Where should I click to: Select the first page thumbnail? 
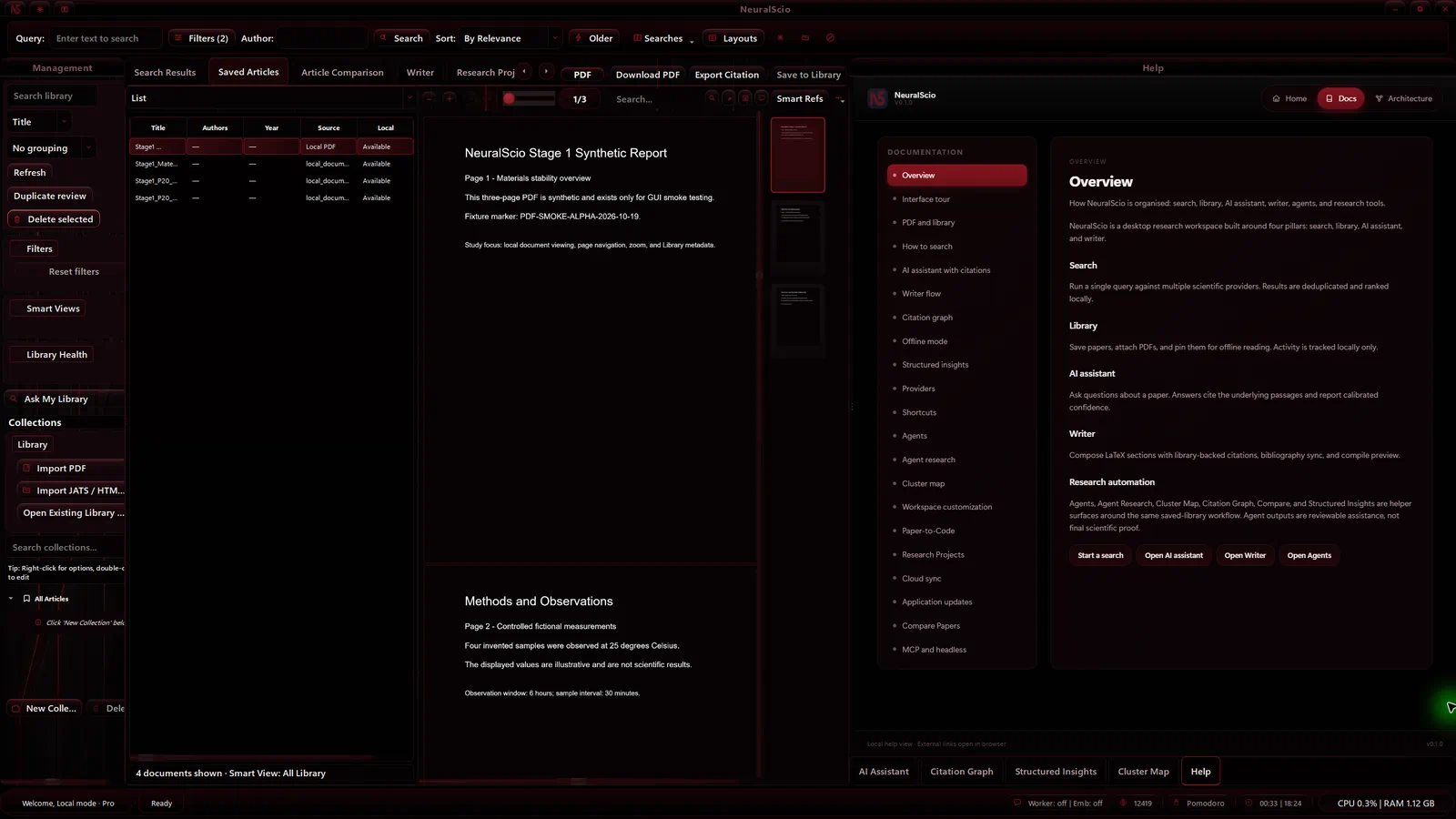tap(798, 155)
